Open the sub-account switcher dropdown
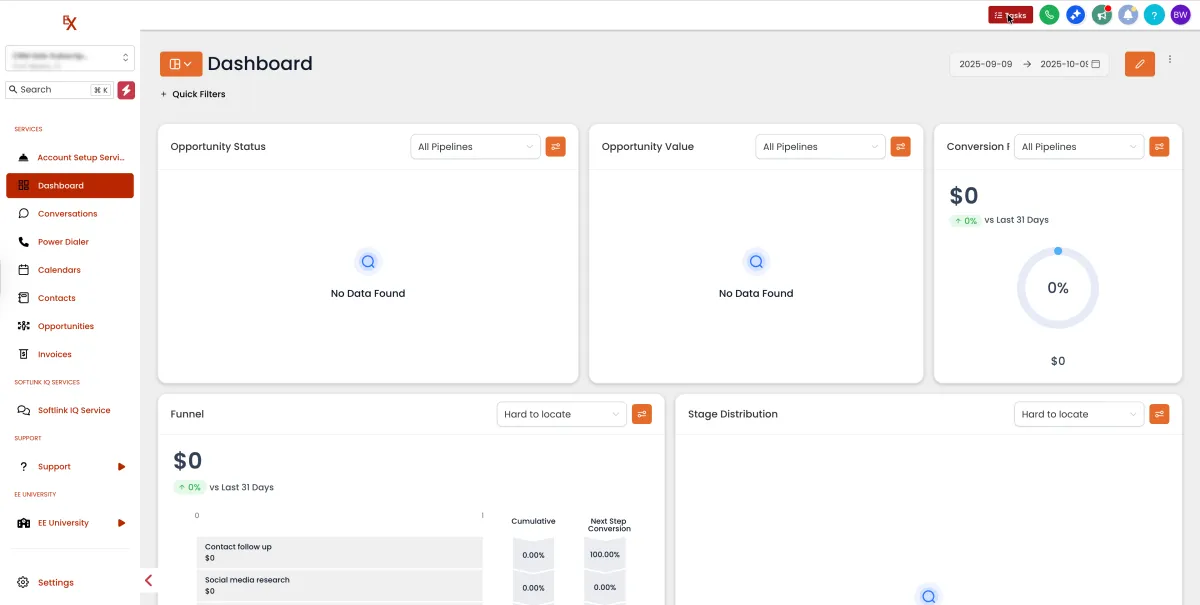1200x605 pixels. click(70, 58)
